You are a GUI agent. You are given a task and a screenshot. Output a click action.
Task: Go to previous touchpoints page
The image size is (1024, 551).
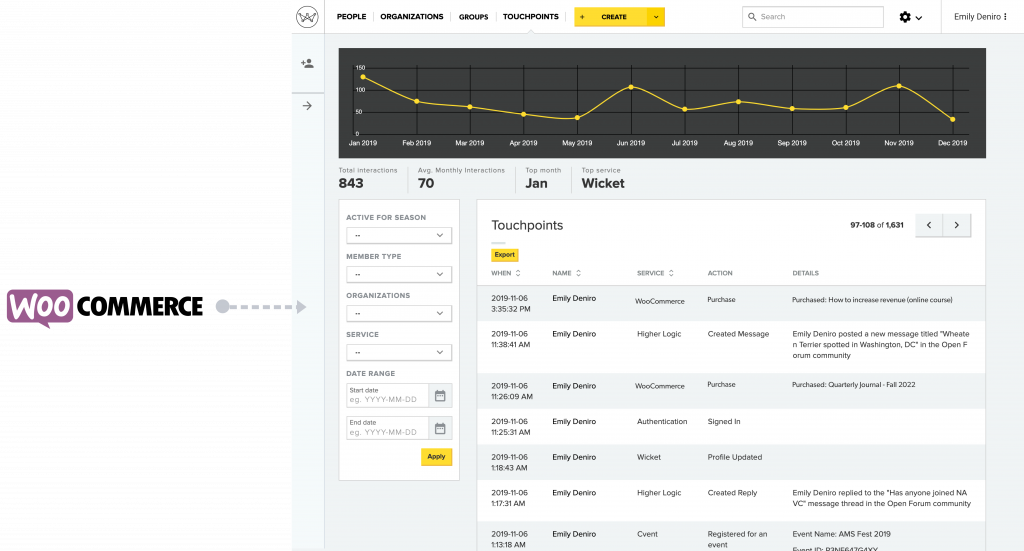tap(929, 225)
